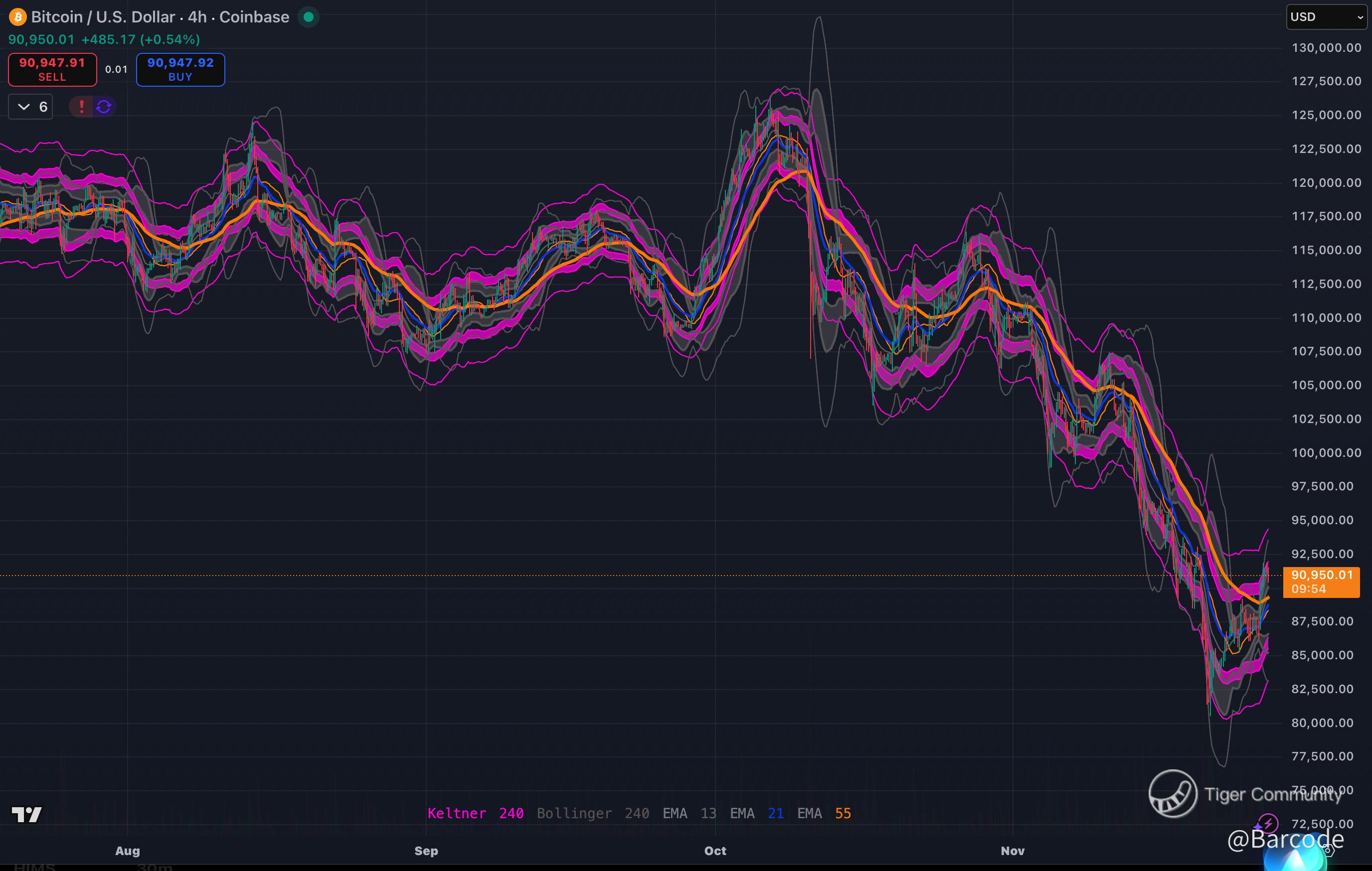Click the Bitcoin / U.S. Dollar symbol title

tap(160, 17)
